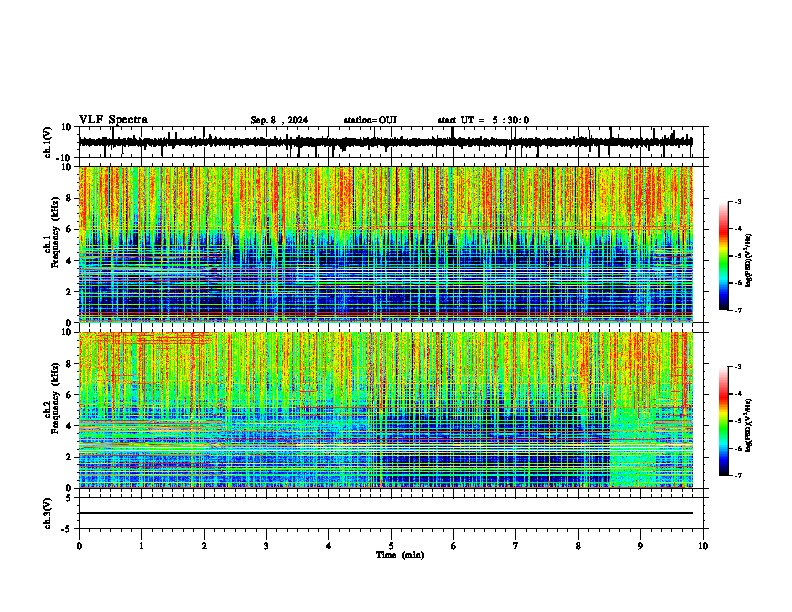Click the "VLF Spectra" plot title

113,120
